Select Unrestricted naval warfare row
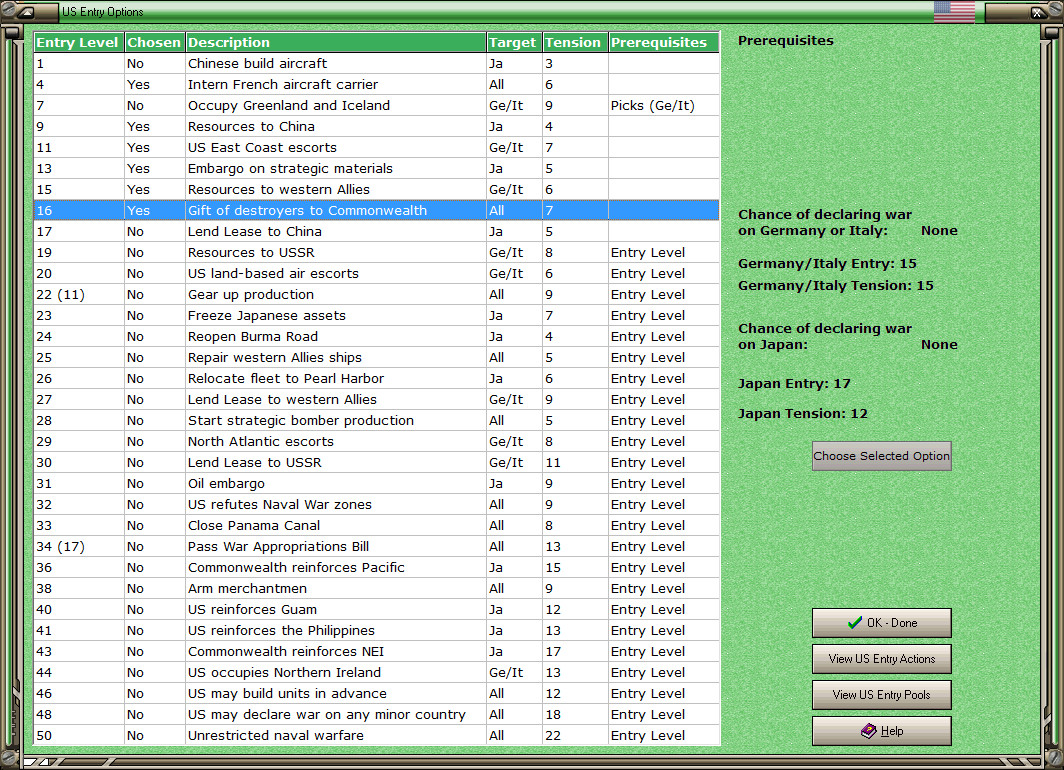1064x770 pixels. tap(377, 735)
